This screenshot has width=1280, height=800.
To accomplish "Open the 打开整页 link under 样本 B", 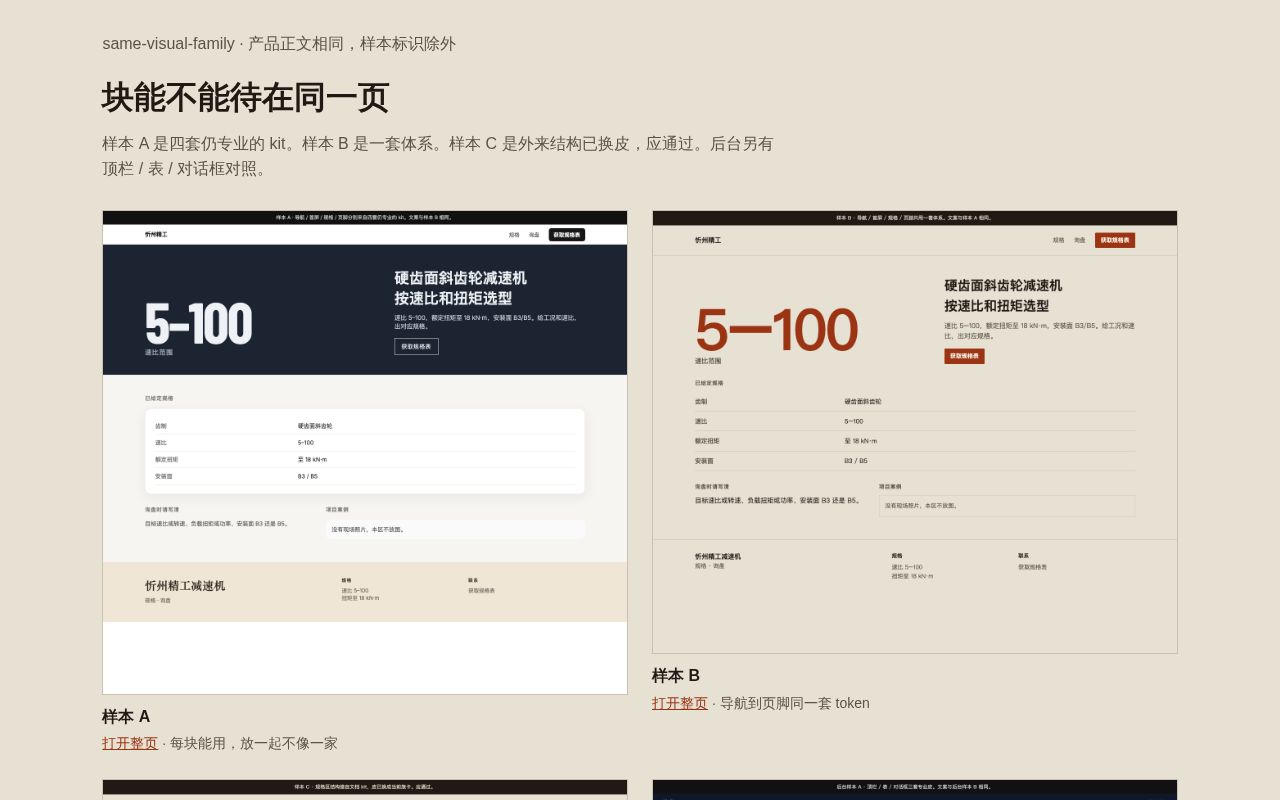I will point(680,703).
